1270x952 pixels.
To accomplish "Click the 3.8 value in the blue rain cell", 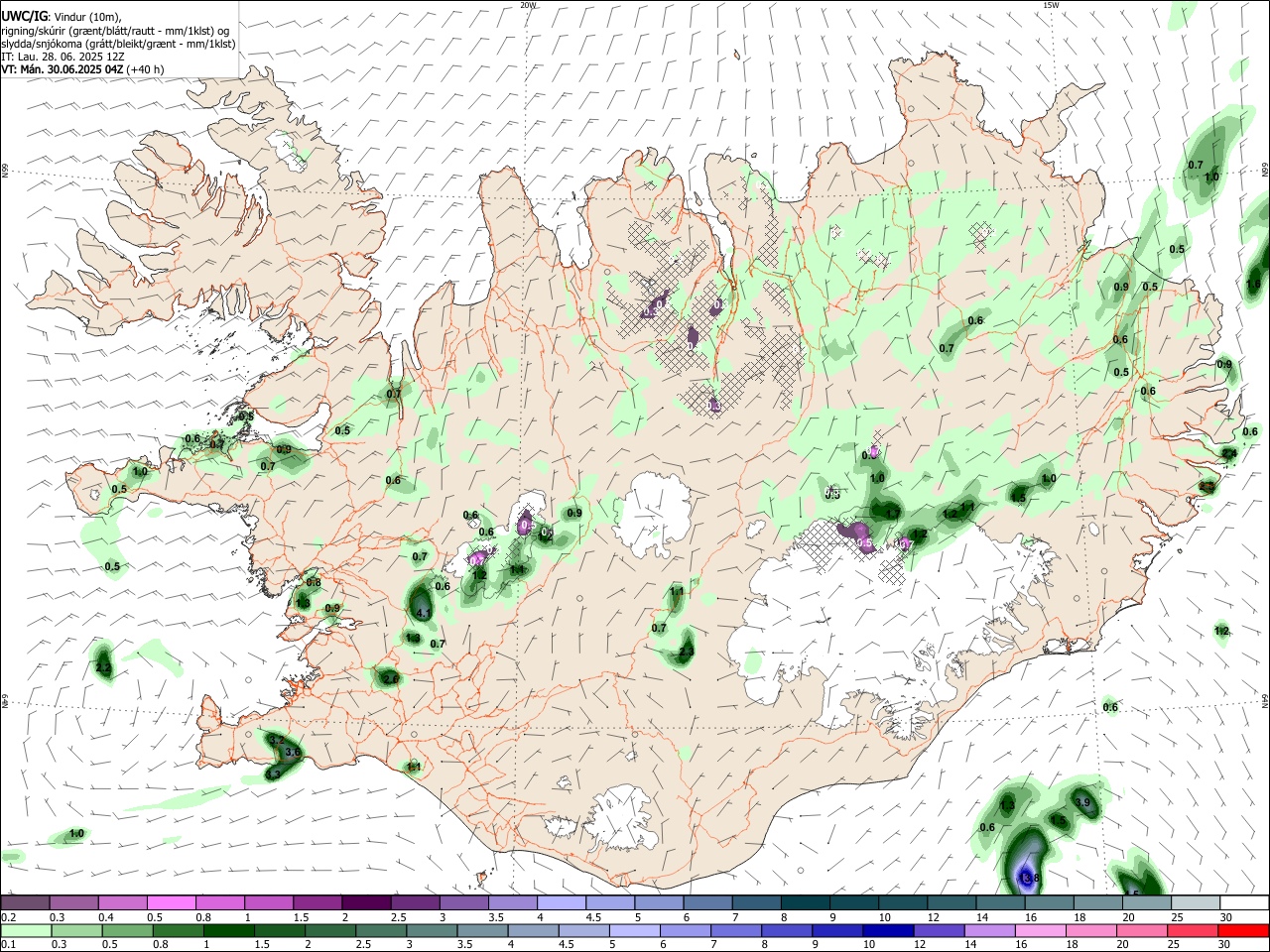I will pos(1030,878).
